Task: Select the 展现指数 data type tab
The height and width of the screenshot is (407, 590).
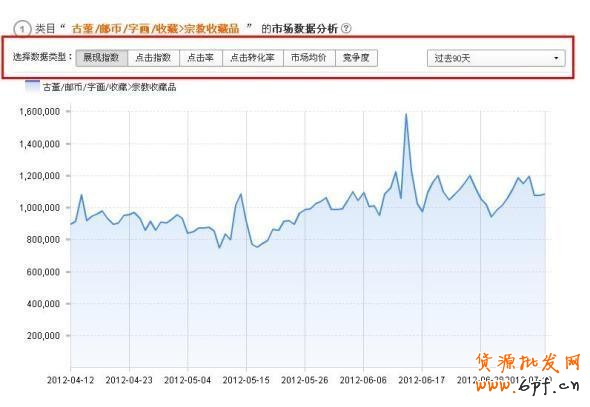Action: pyautogui.click(x=102, y=58)
